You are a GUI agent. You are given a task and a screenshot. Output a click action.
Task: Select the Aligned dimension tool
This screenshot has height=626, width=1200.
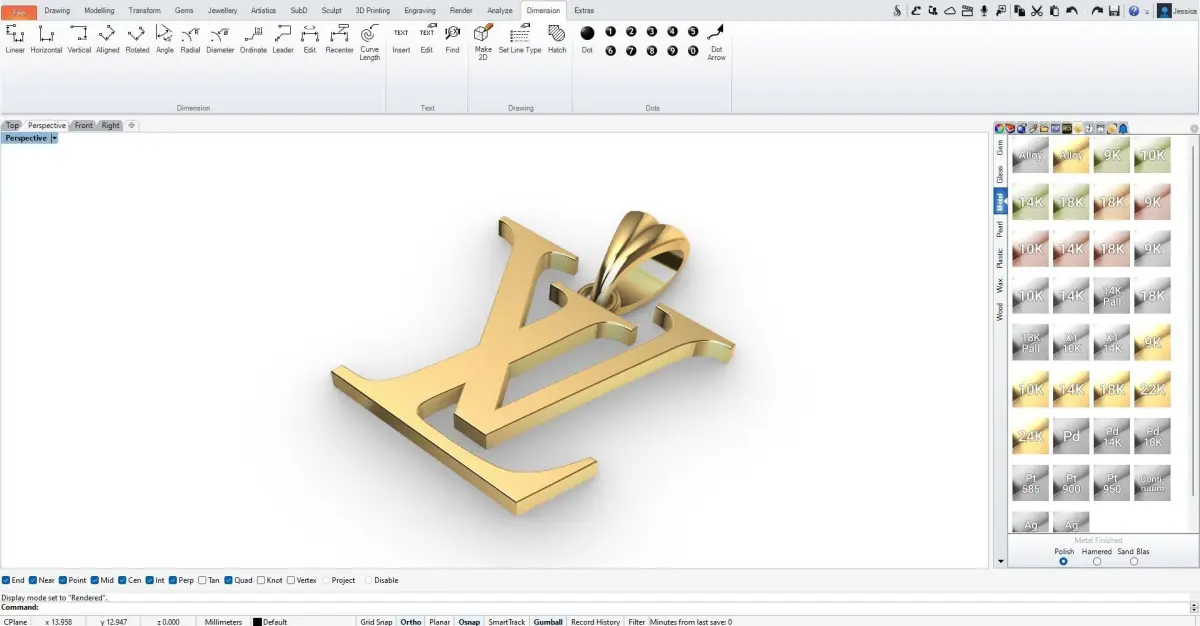pyautogui.click(x=107, y=40)
